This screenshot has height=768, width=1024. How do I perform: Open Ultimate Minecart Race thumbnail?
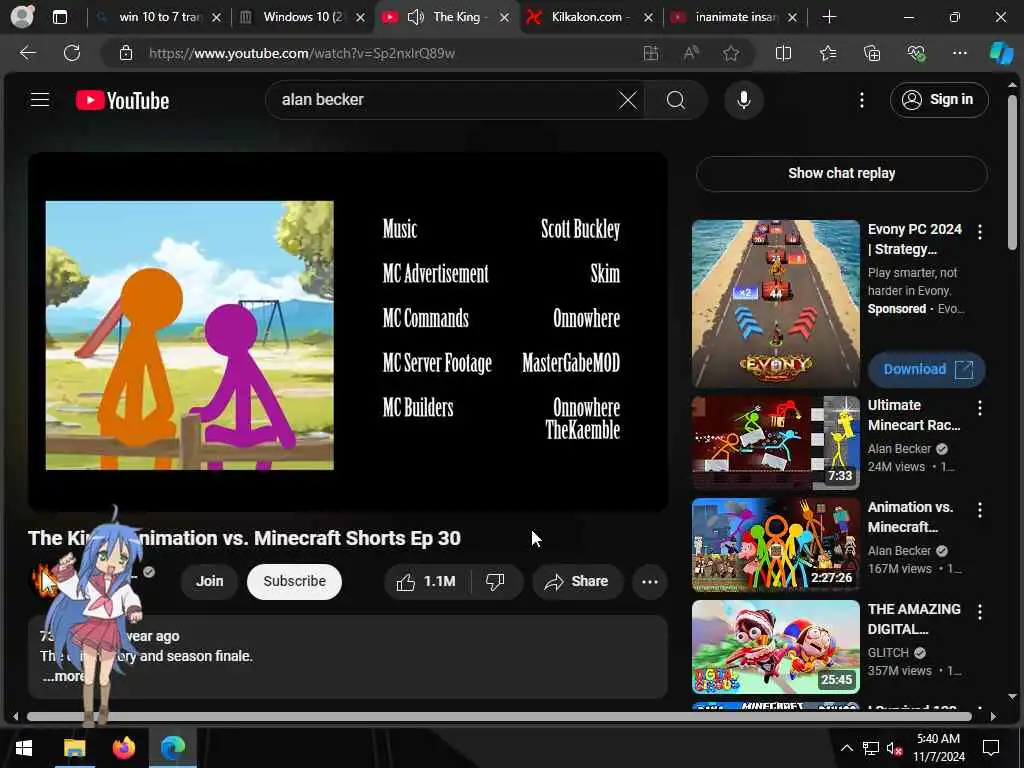[x=775, y=443]
